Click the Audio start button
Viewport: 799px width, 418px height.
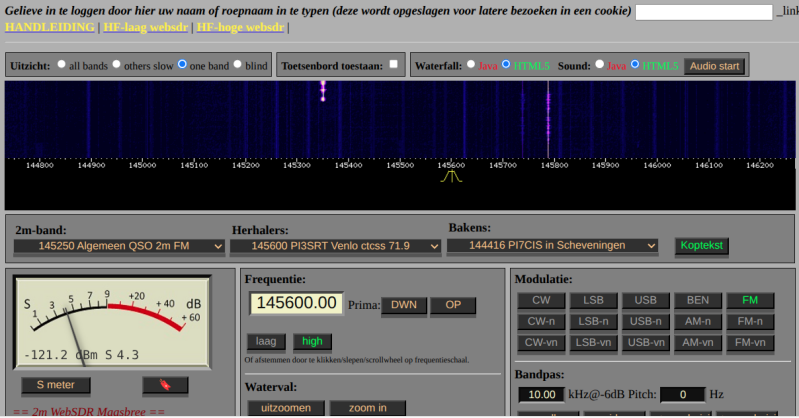click(714, 66)
